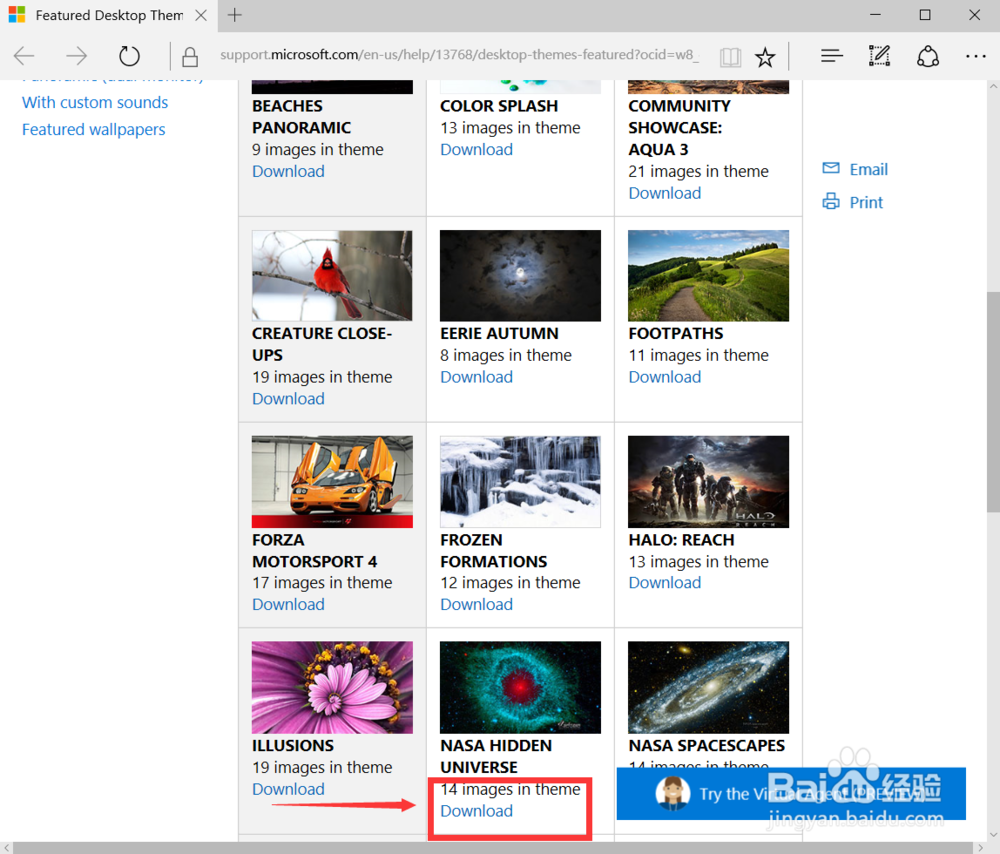The width and height of the screenshot is (1000, 854).
Task: Maximize the browser window
Action: (925, 15)
